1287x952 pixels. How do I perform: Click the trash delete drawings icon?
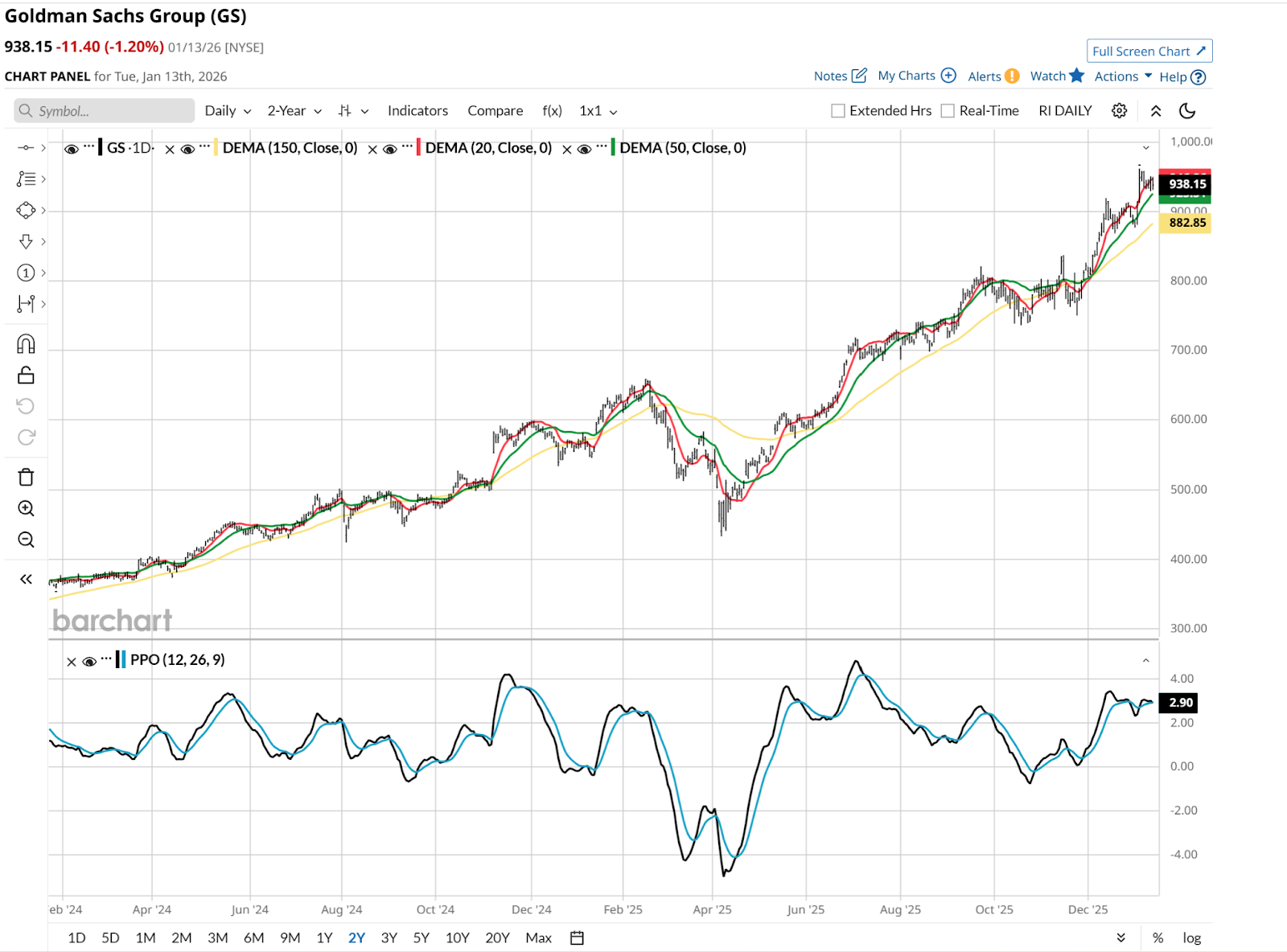26,477
